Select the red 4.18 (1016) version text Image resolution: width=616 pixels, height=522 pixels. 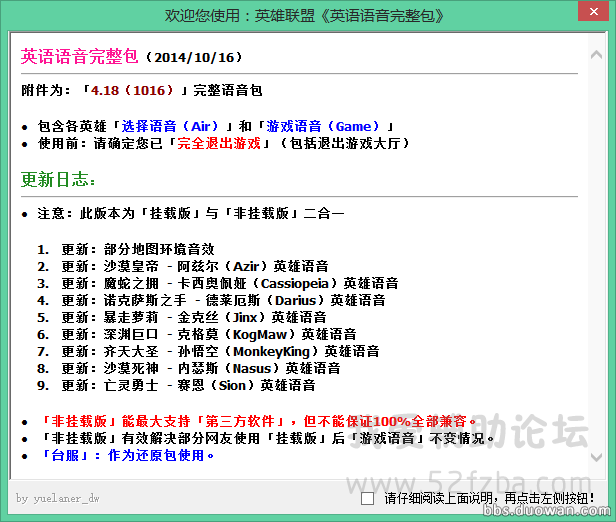pos(130,91)
